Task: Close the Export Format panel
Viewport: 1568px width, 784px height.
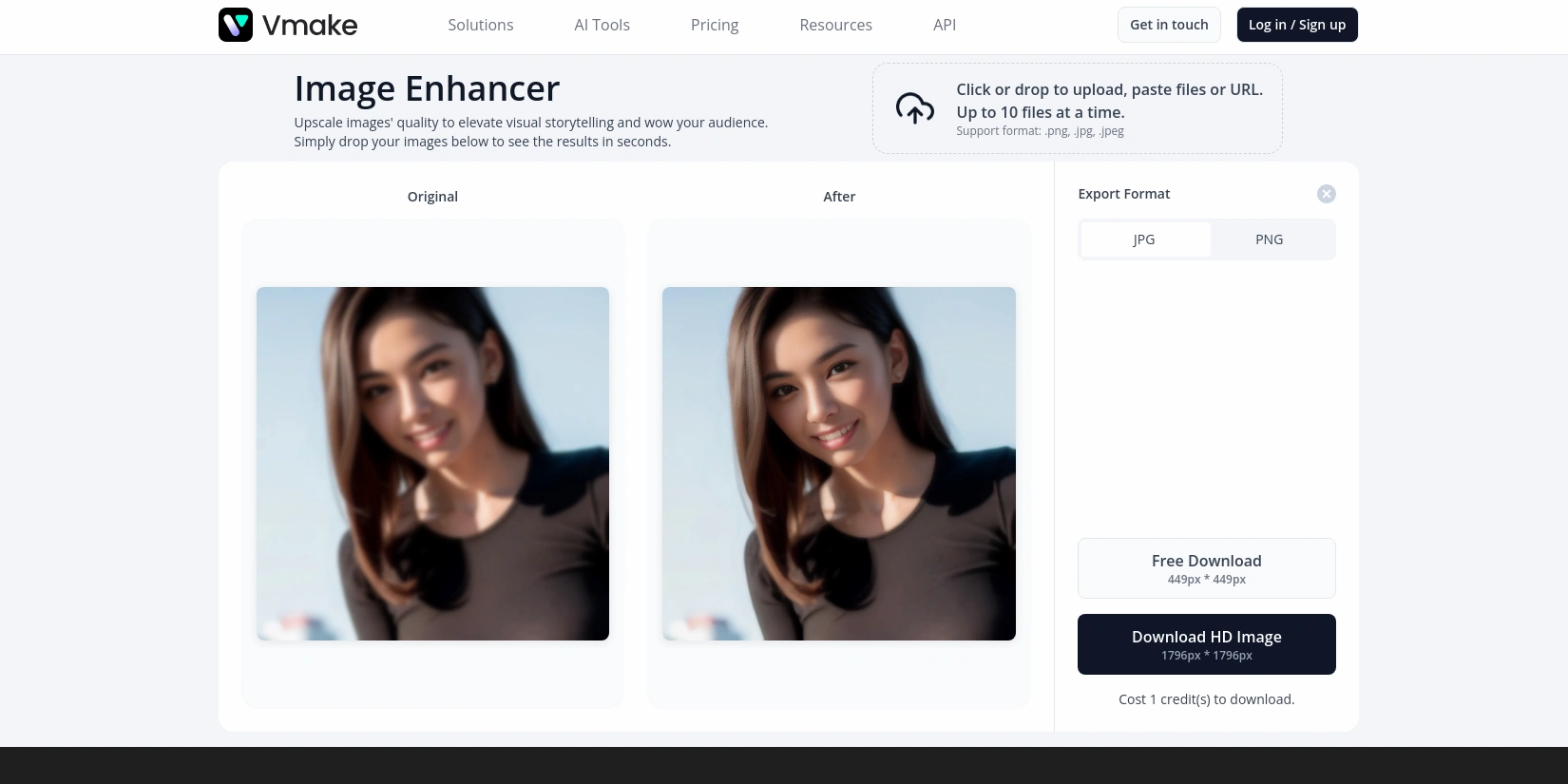Action: [x=1326, y=194]
